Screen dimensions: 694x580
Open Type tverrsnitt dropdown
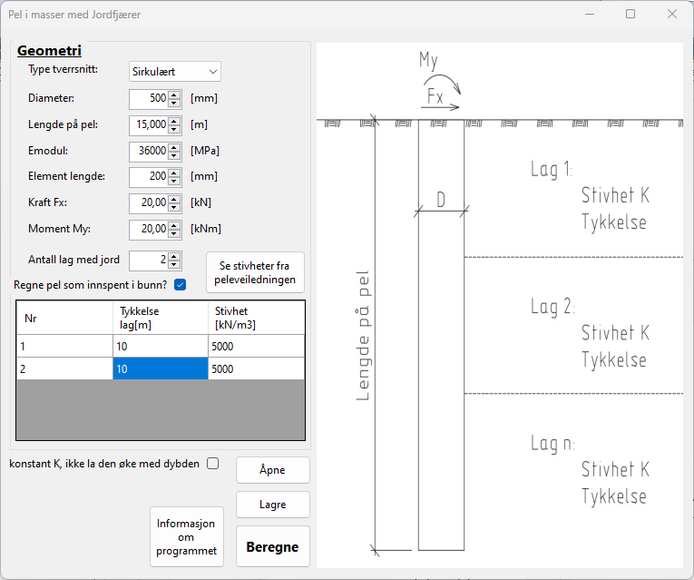point(175,72)
